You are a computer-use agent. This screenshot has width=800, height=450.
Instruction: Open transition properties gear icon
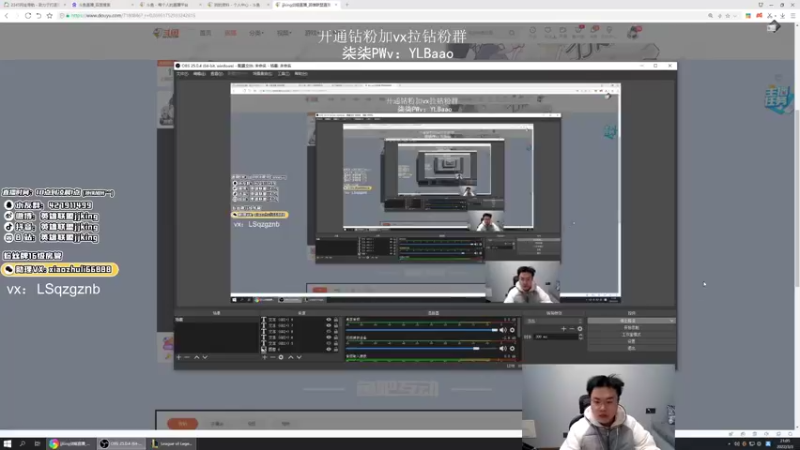point(580,329)
